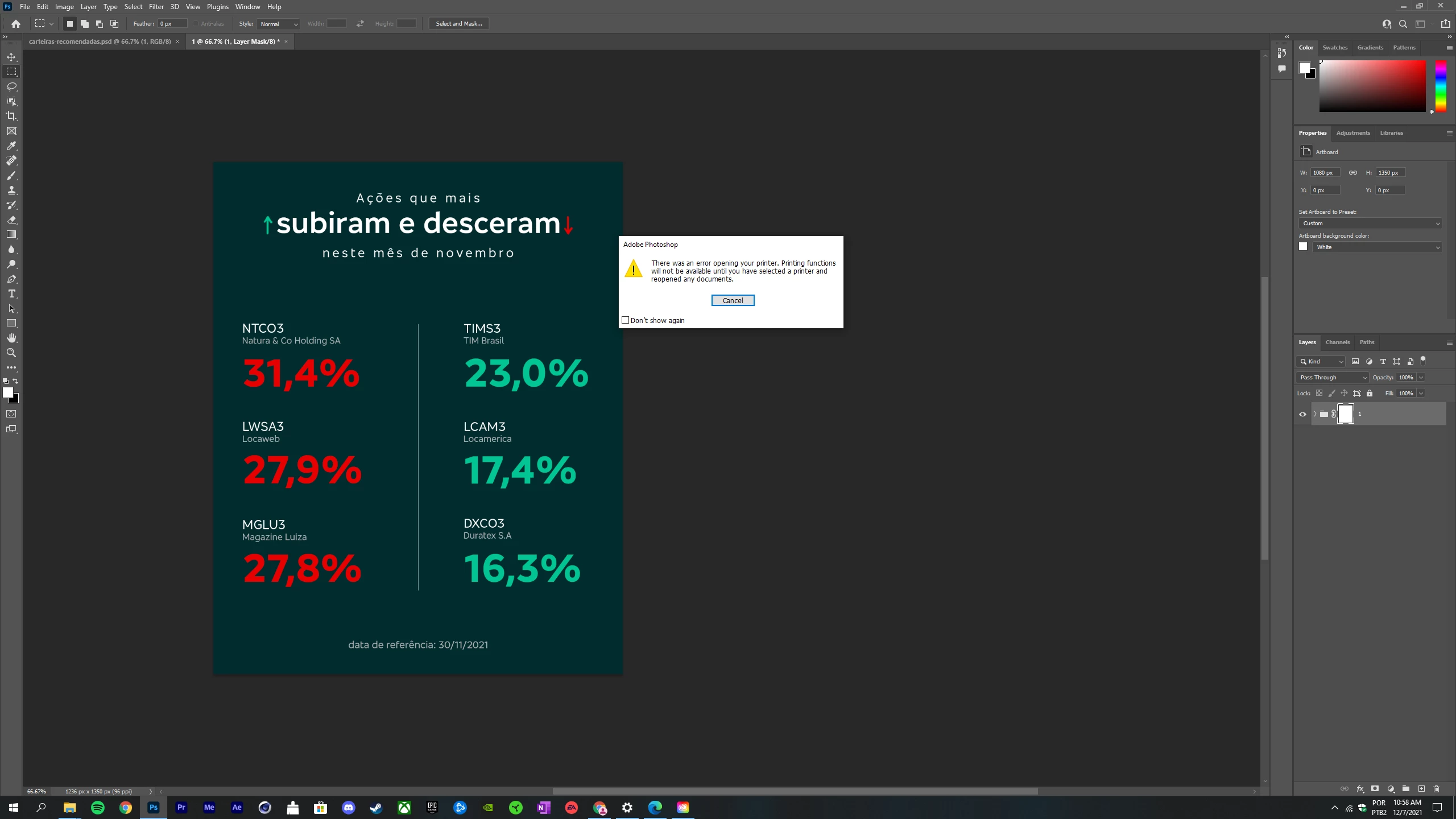
Task: Open the Set Artboard to Preset dropdown
Action: 1370,224
